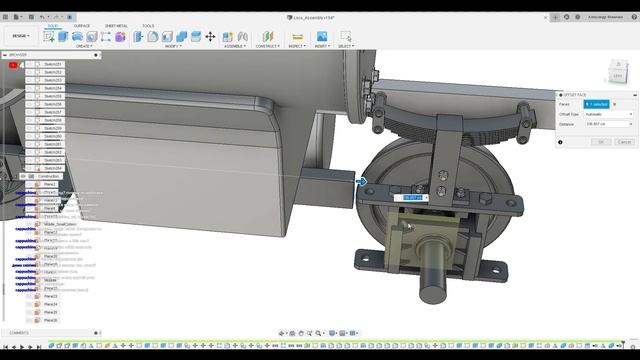640x360 pixels.
Task: Click timeline play button
Action: click(x=22, y=347)
